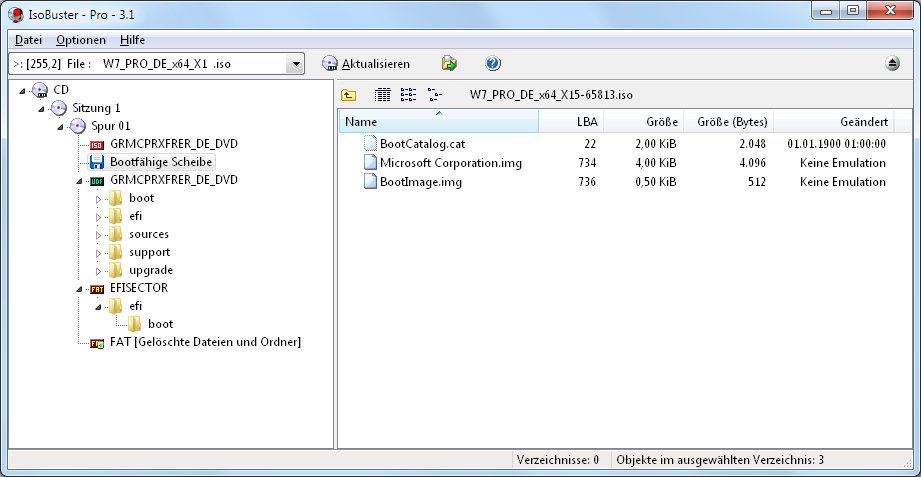Open the blue help question-mark icon
The width and height of the screenshot is (921, 477).
(493, 63)
